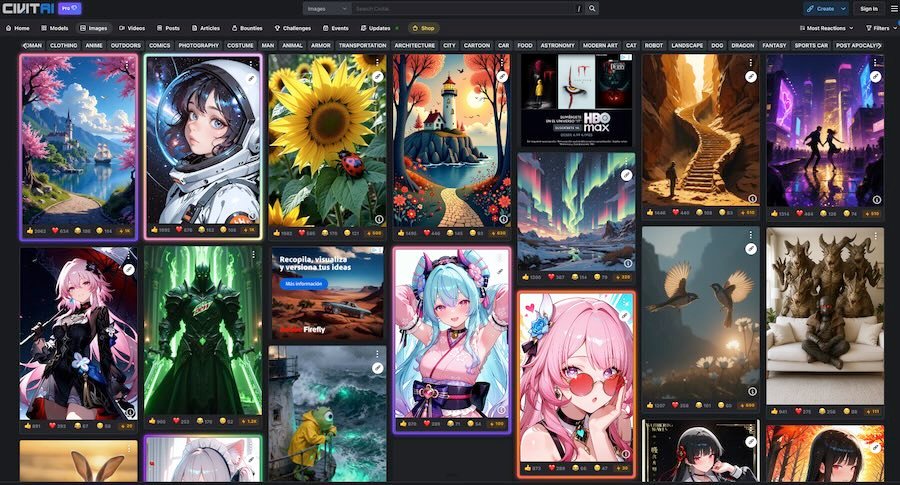The image size is (900, 485).
Task: Open the Articles tab
Action: (206, 28)
